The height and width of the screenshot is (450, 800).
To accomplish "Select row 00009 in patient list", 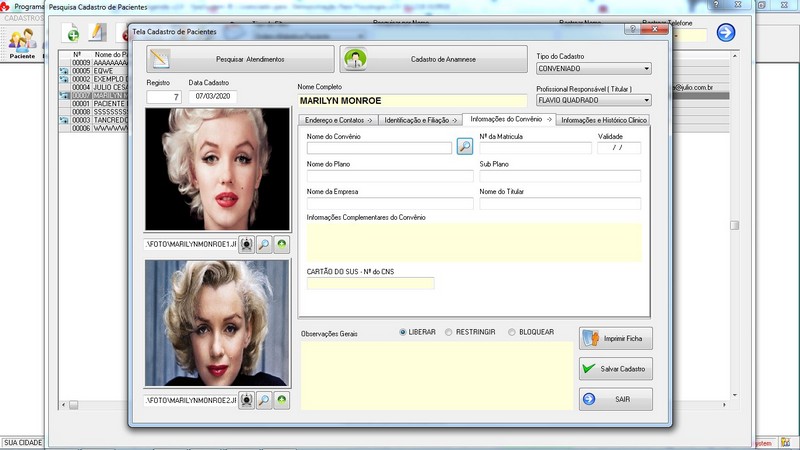I will tap(93, 63).
